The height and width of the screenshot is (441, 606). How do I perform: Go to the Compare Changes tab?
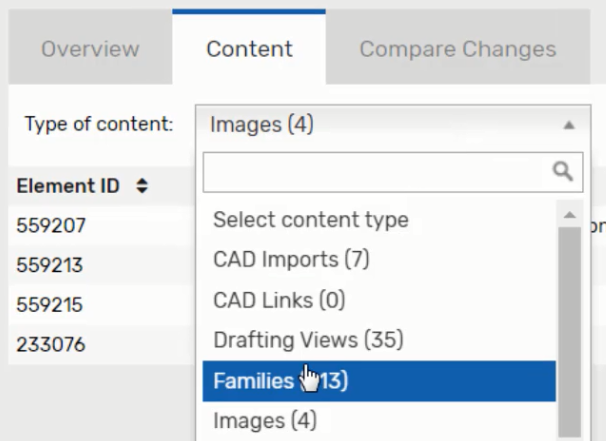pyautogui.click(x=457, y=48)
